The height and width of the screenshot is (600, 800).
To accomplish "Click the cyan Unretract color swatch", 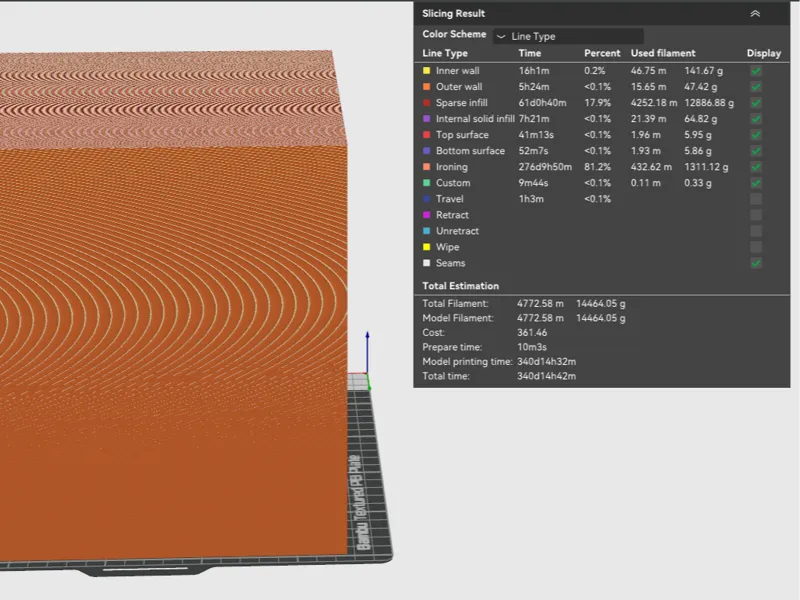I will (427, 231).
